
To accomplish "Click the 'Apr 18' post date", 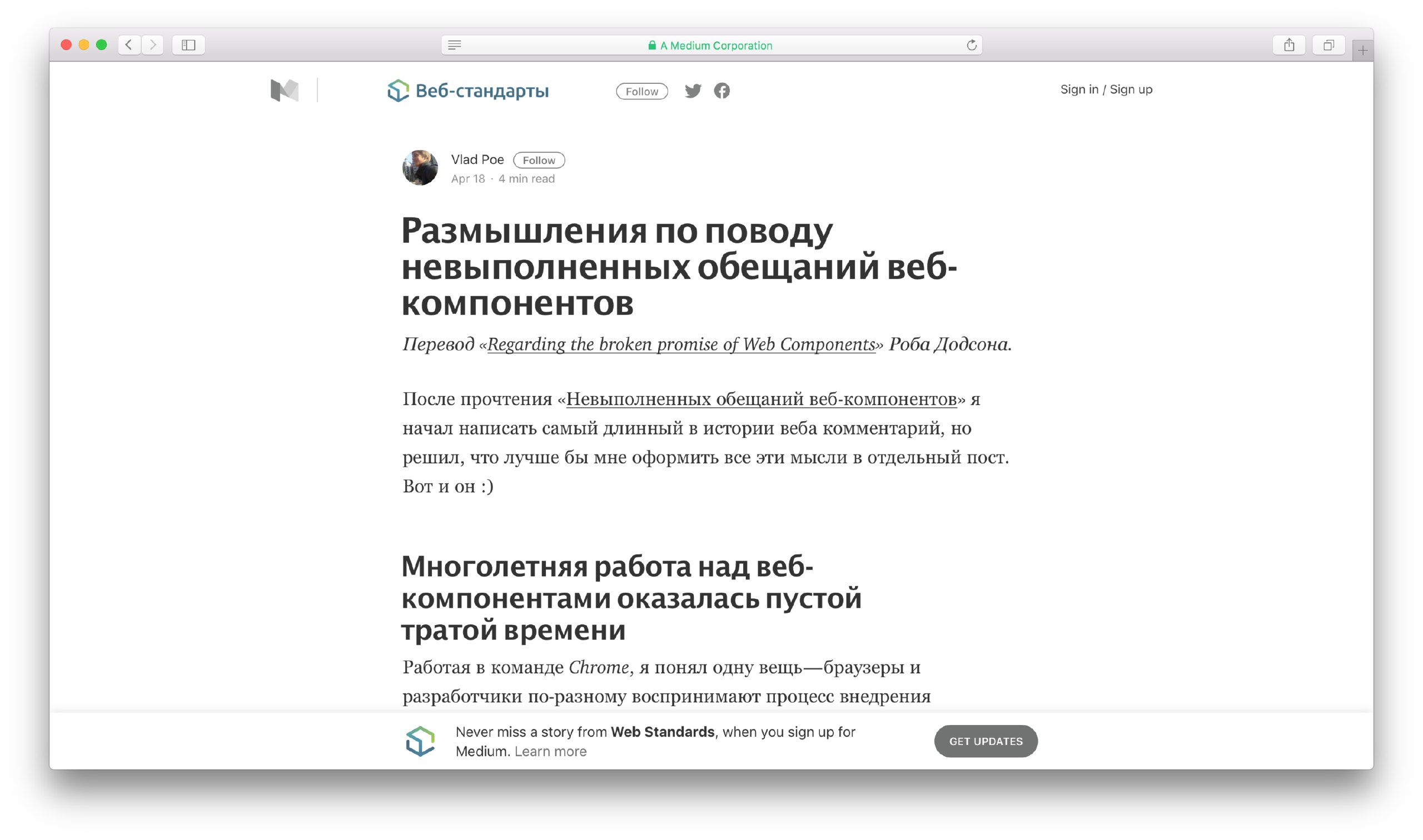I will click(467, 179).
